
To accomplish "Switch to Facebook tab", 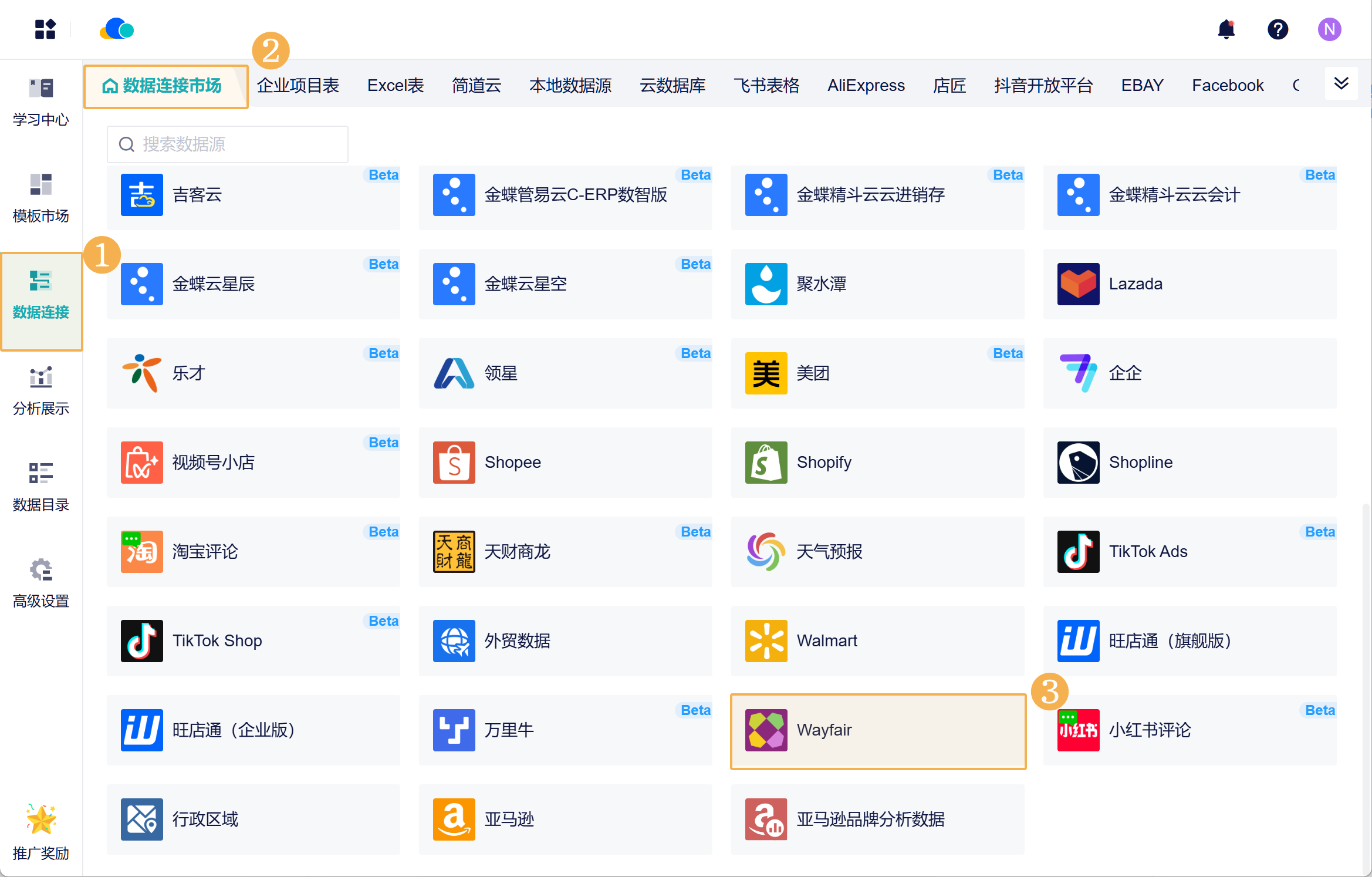I will [1228, 86].
